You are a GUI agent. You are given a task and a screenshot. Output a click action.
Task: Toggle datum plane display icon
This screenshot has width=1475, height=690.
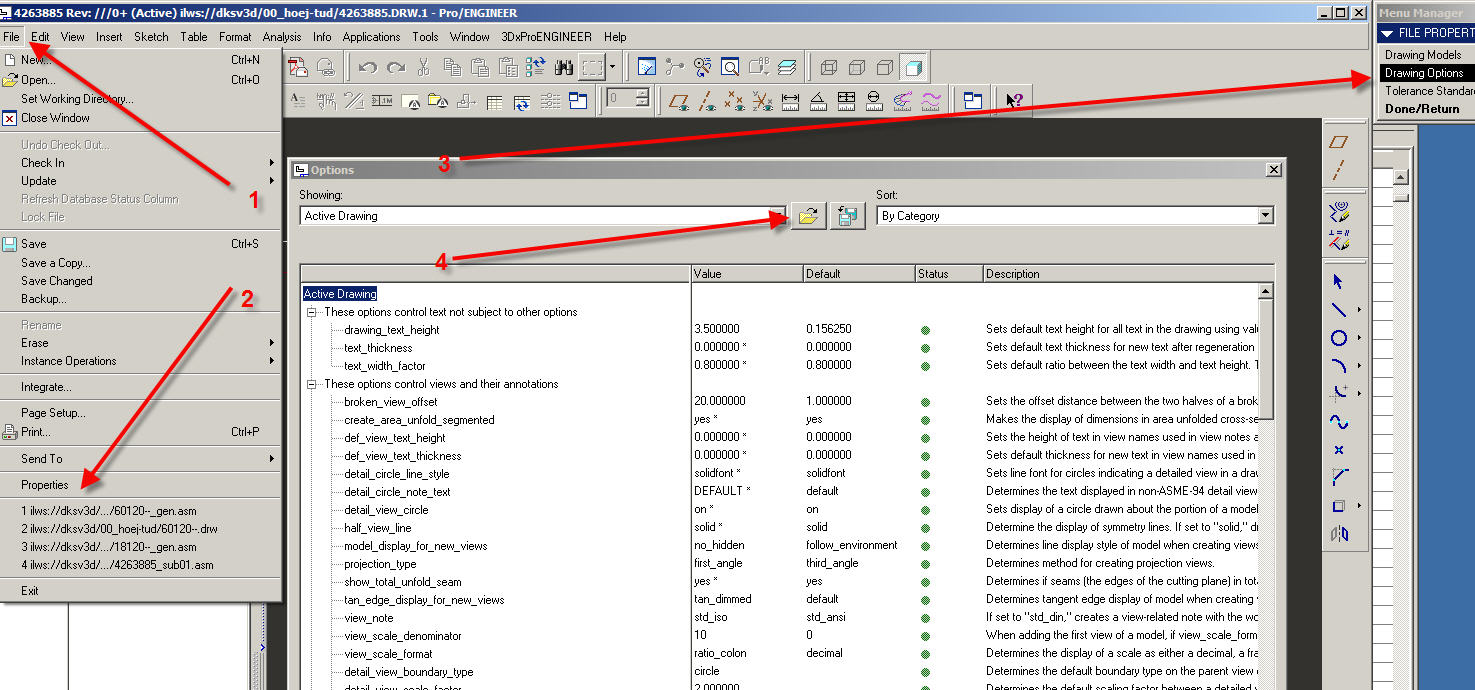679,100
